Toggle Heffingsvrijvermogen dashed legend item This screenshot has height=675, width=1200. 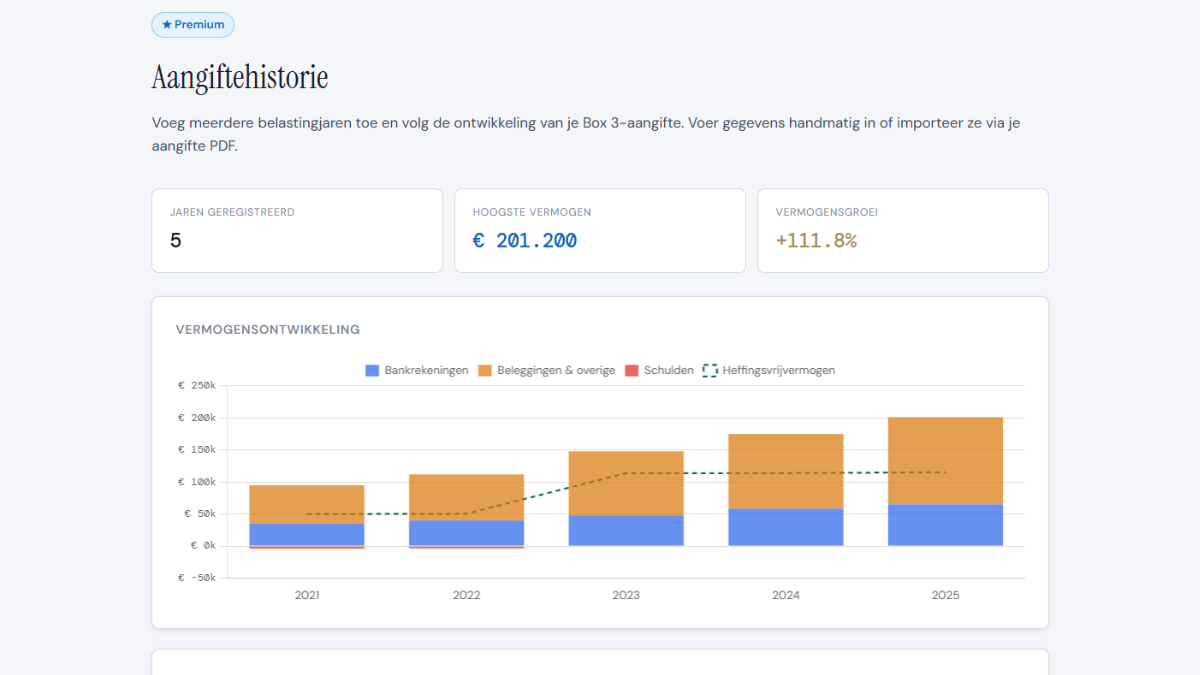point(769,370)
